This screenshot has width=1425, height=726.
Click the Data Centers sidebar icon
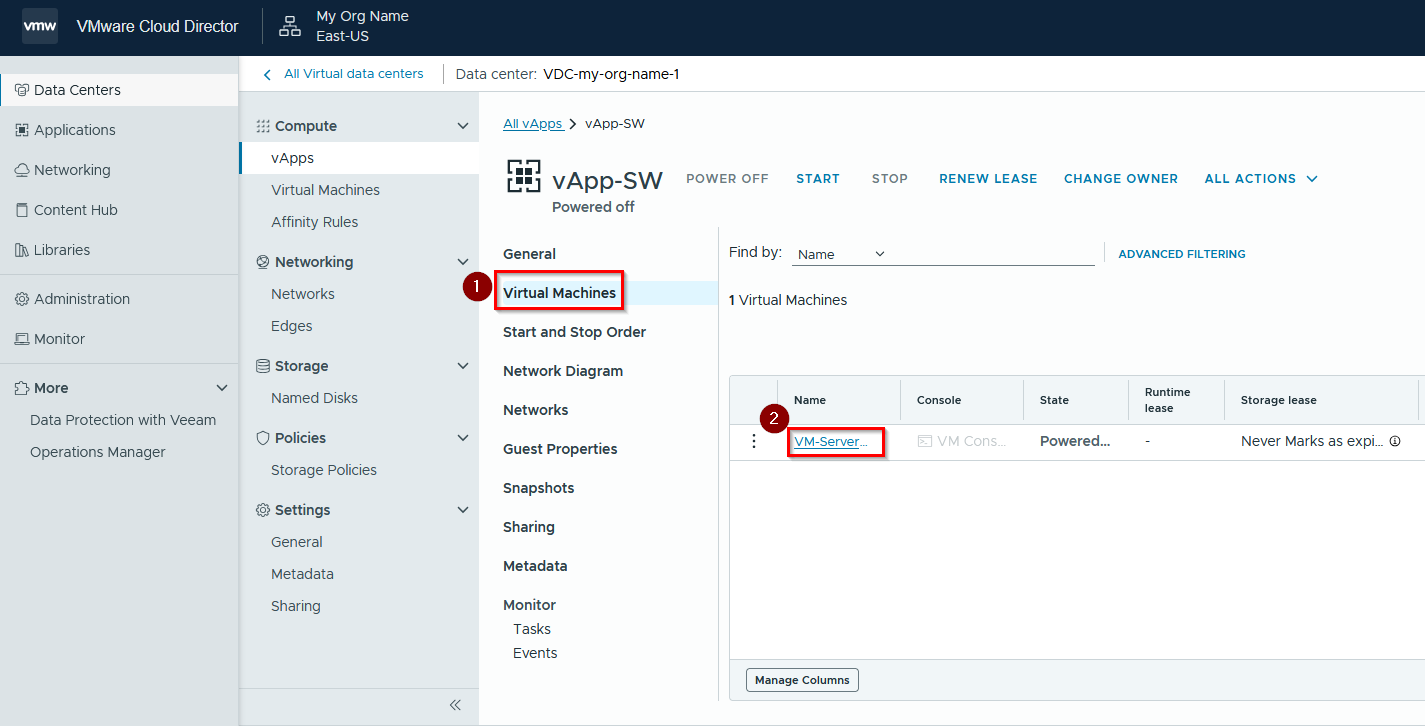pyautogui.click(x=22, y=90)
